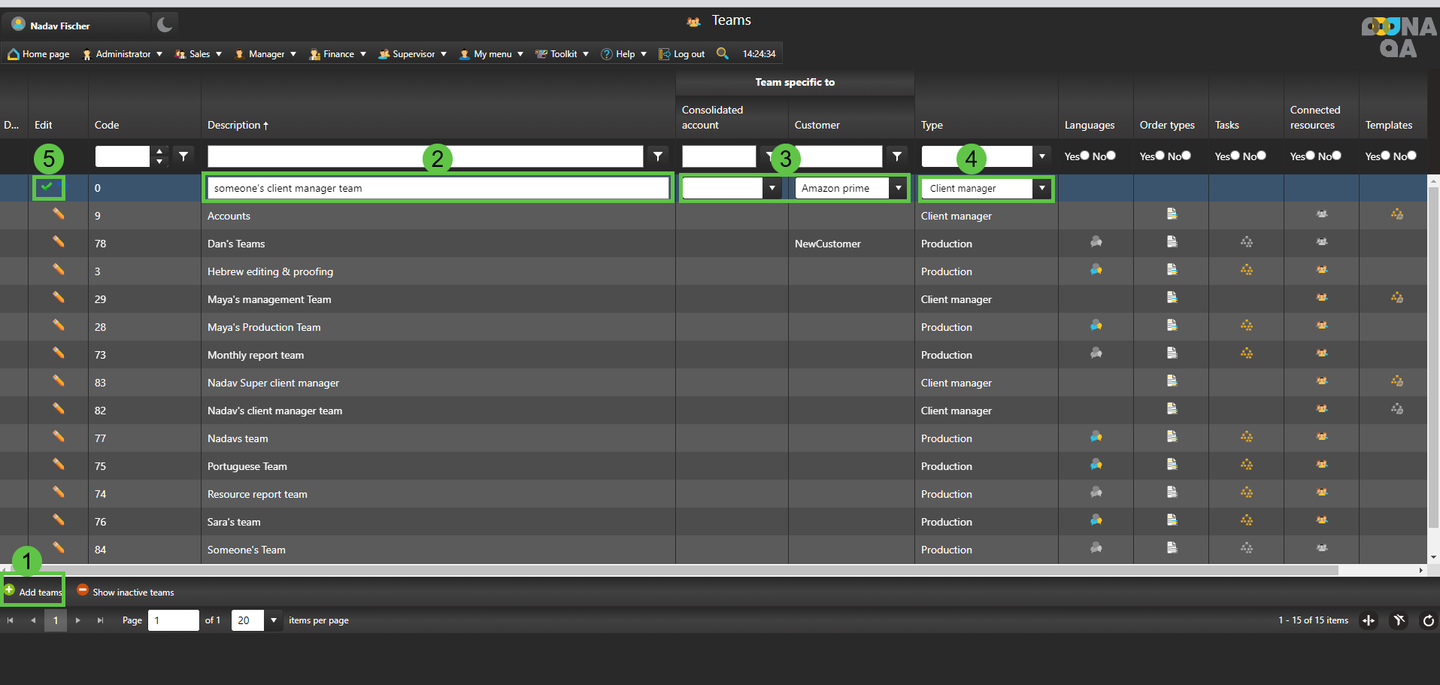The height and width of the screenshot is (685, 1440).
Task: Open the items per page dropdown
Action: [273, 621]
